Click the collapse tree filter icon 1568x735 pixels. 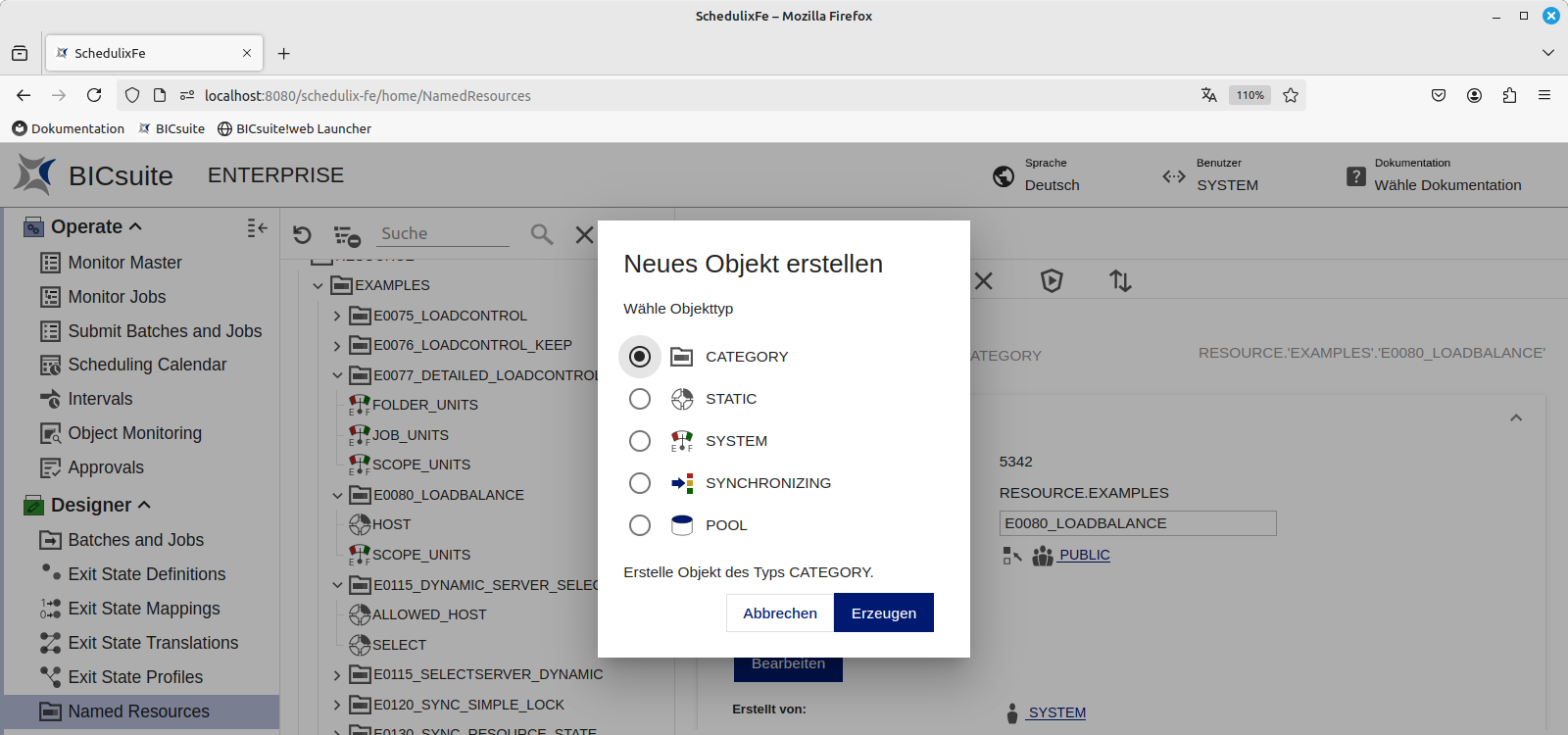(x=347, y=235)
